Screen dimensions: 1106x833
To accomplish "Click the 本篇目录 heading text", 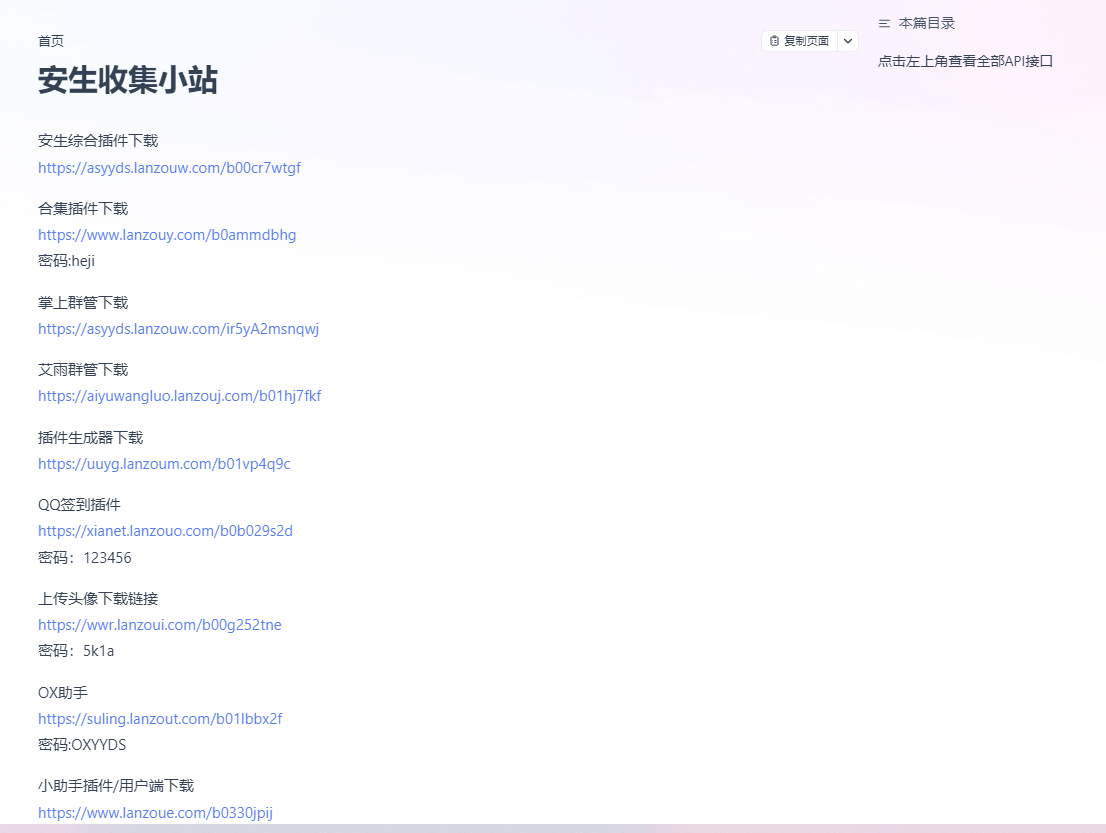I will pos(926,23).
